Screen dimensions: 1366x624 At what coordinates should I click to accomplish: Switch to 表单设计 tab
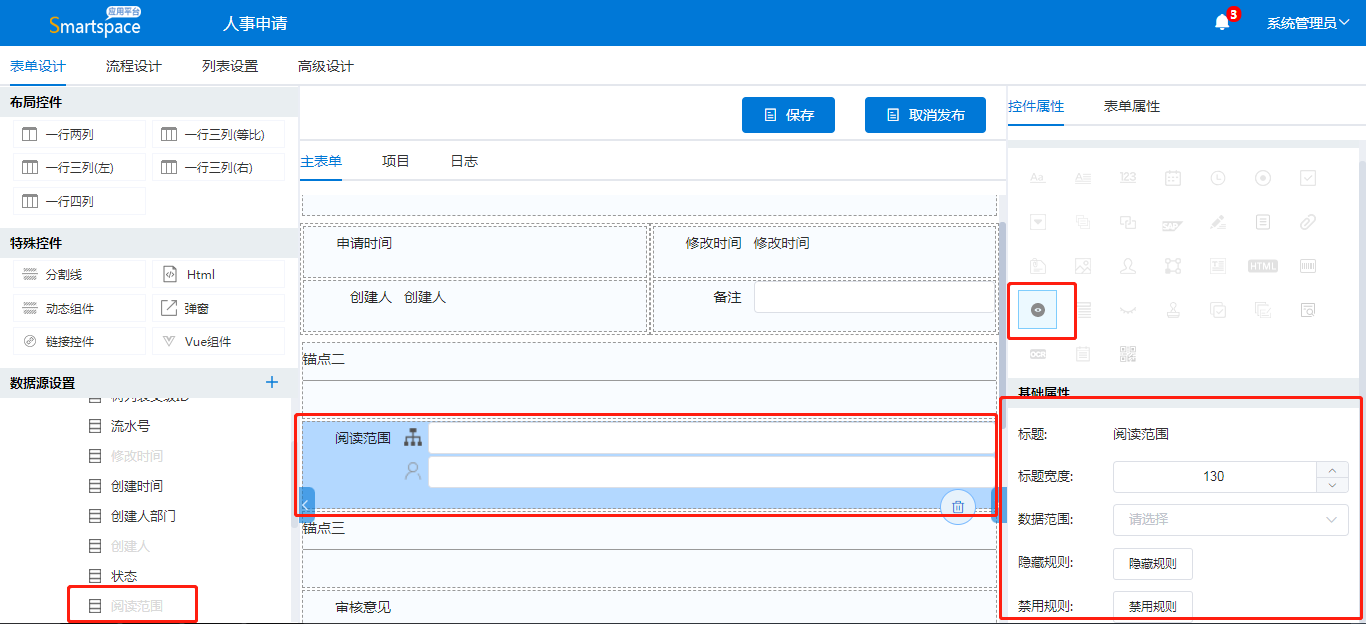tap(38, 66)
